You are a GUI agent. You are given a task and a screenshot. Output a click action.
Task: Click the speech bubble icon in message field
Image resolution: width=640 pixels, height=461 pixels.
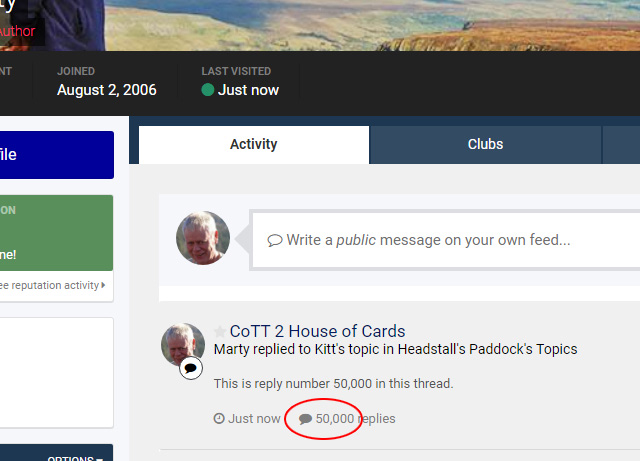pyautogui.click(x=275, y=240)
